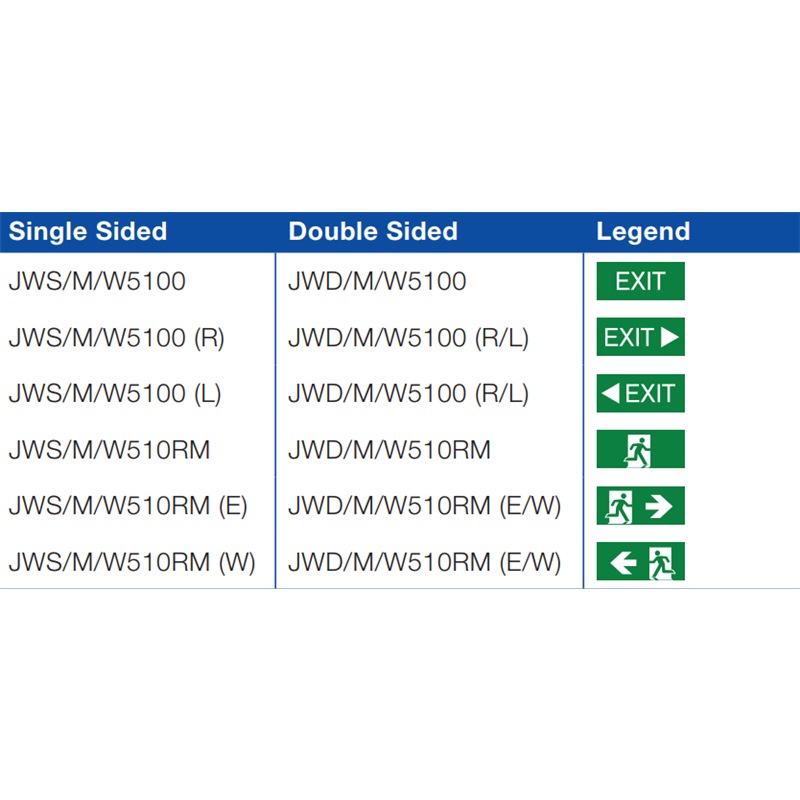Click the plain green EXIT sign icon
Image resolution: width=800 pixels, height=800 pixels.
[x=640, y=281]
